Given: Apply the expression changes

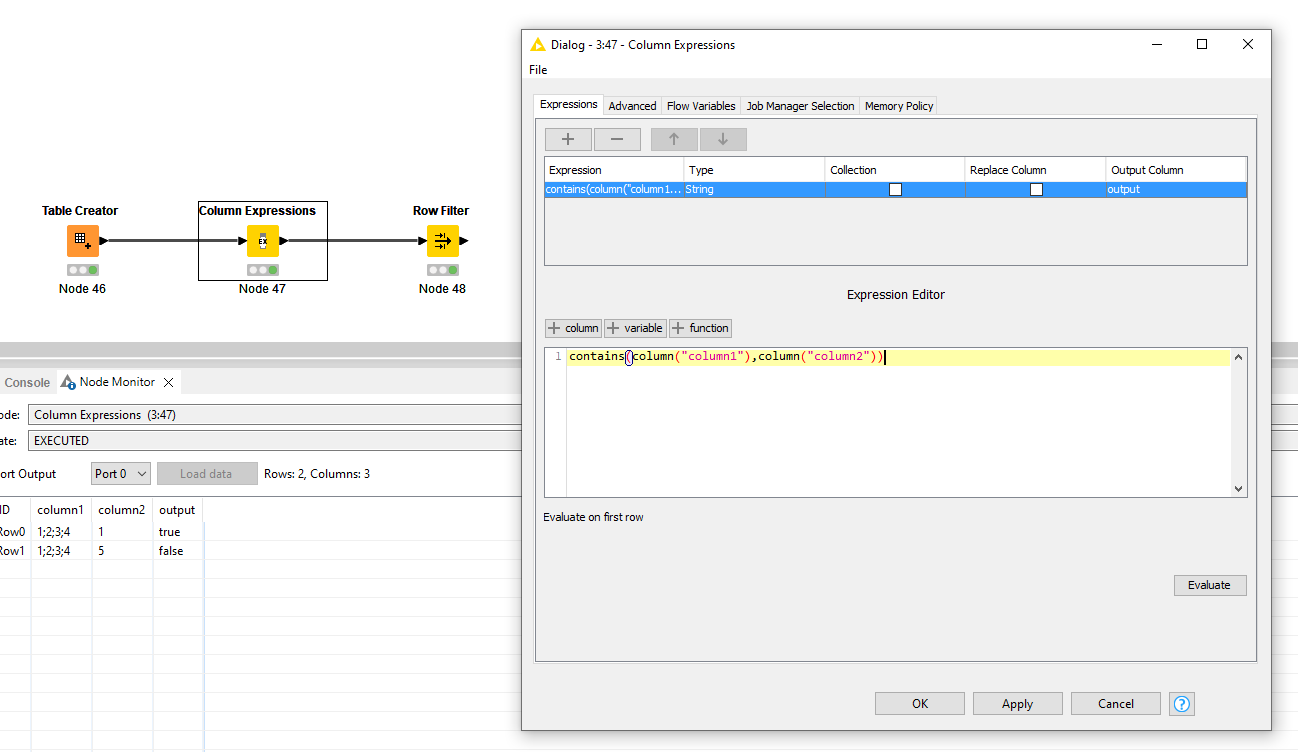Looking at the screenshot, I should click(1017, 703).
